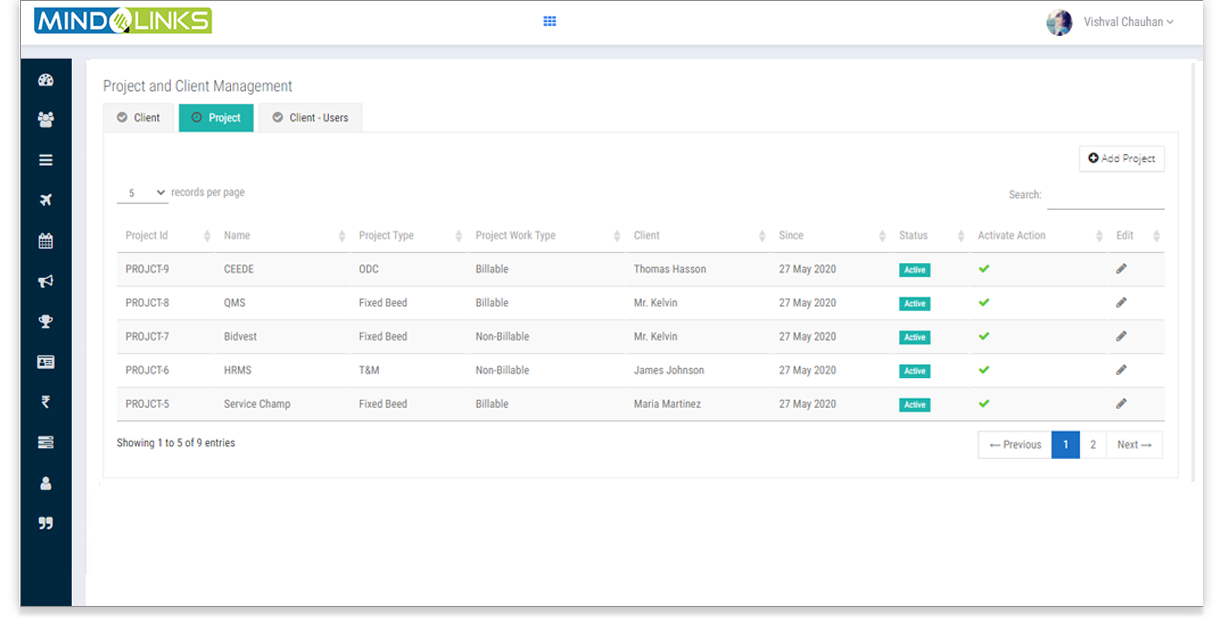Open the quotation marks icon in sidebar
Viewport: 1224px width, 627px height.
[x=45, y=523]
